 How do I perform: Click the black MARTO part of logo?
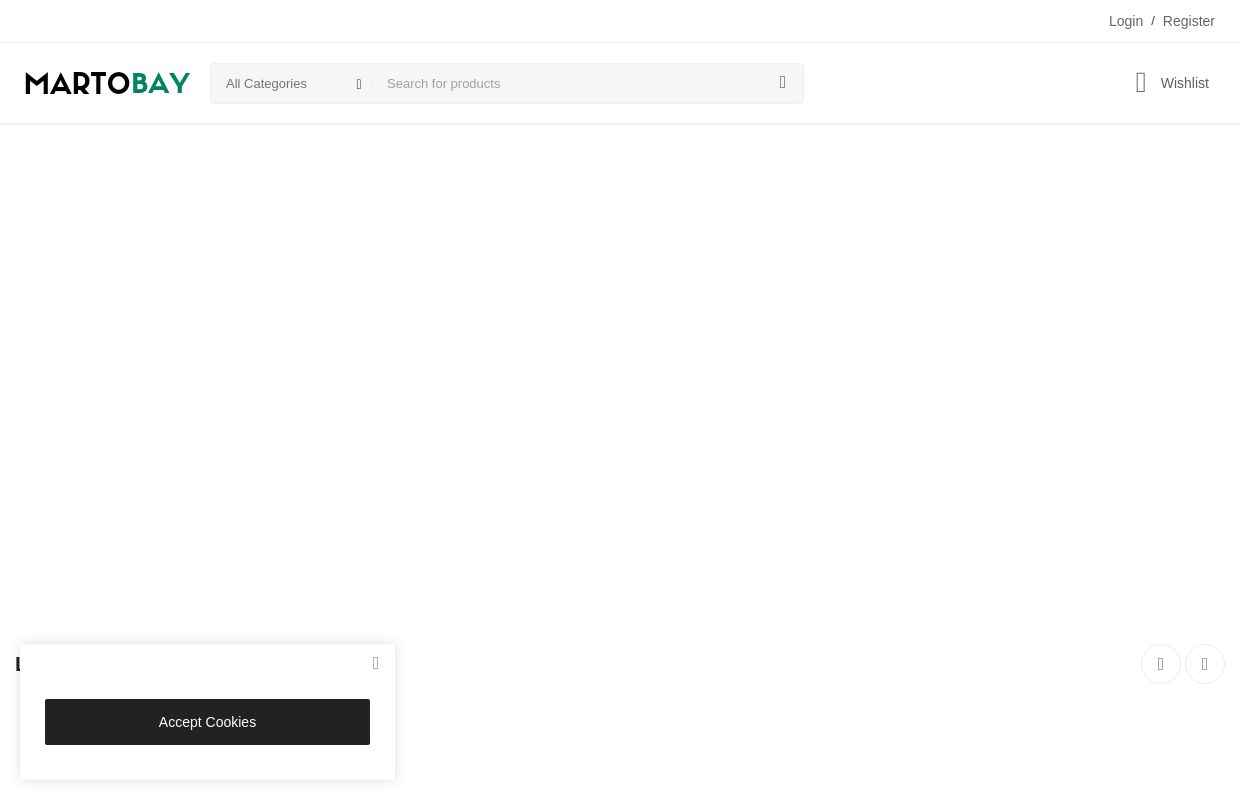pyautogui.click(x=77, y=83)
